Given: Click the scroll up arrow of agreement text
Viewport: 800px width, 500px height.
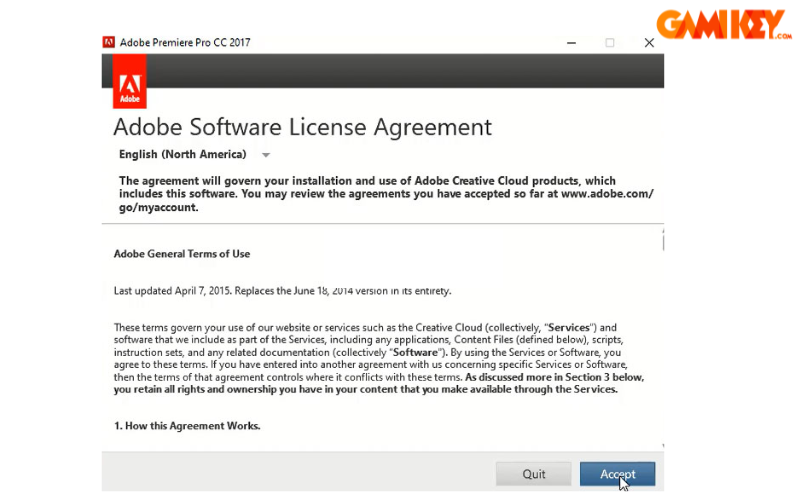Looking at the screenshot, I should [661, 229].
